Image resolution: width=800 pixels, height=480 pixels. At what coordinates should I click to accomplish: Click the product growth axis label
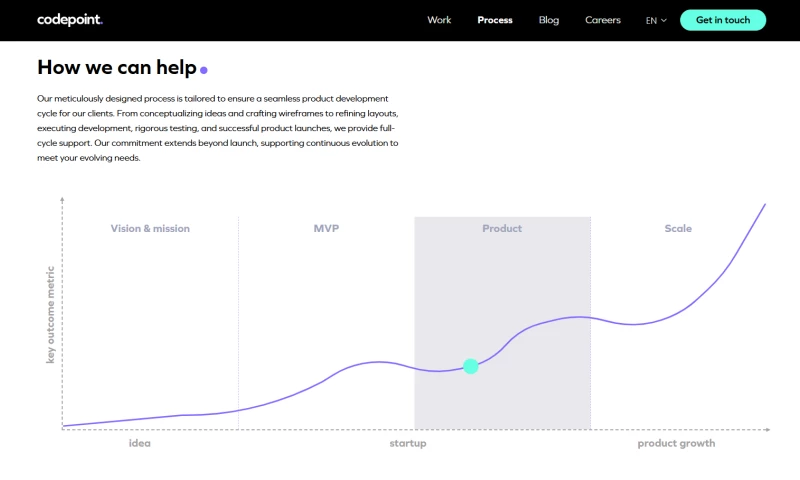click(677, 443)
